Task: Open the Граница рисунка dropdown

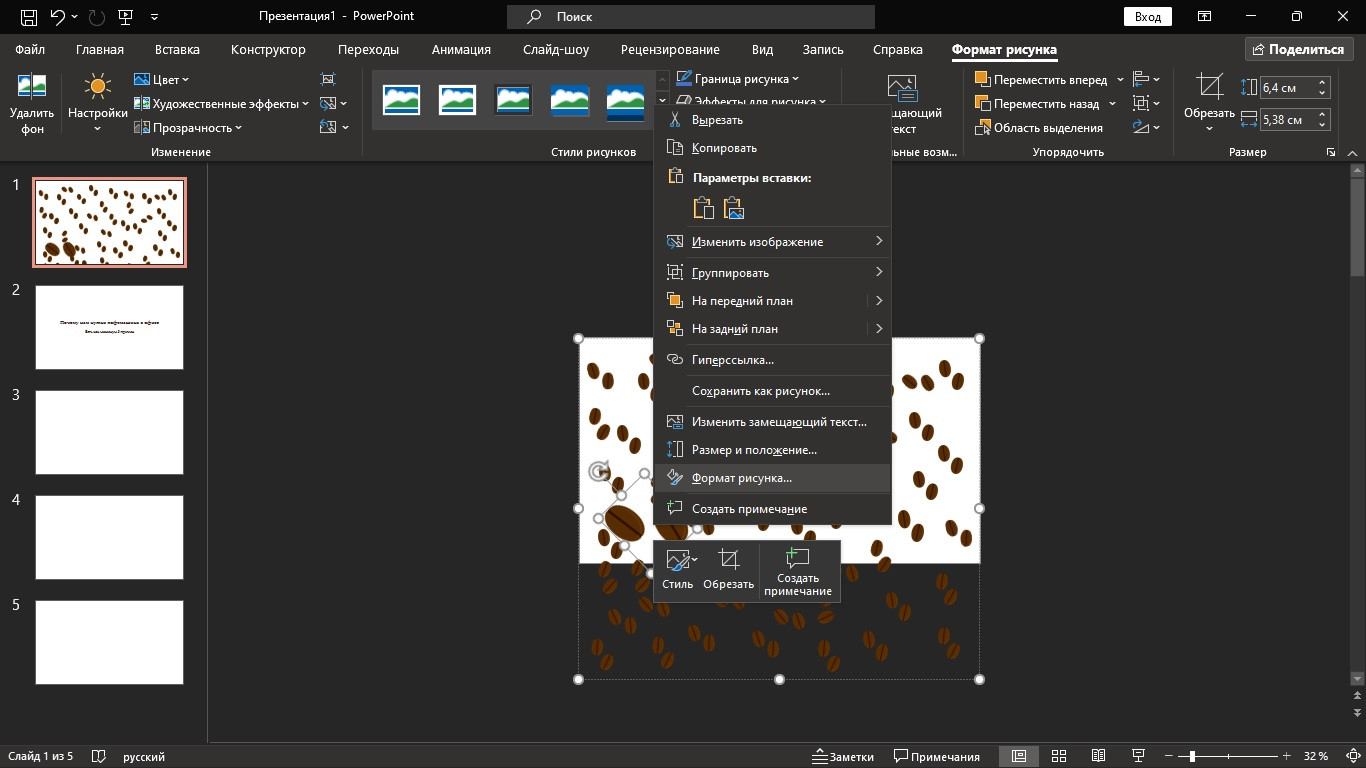Action: pos(738,78)
